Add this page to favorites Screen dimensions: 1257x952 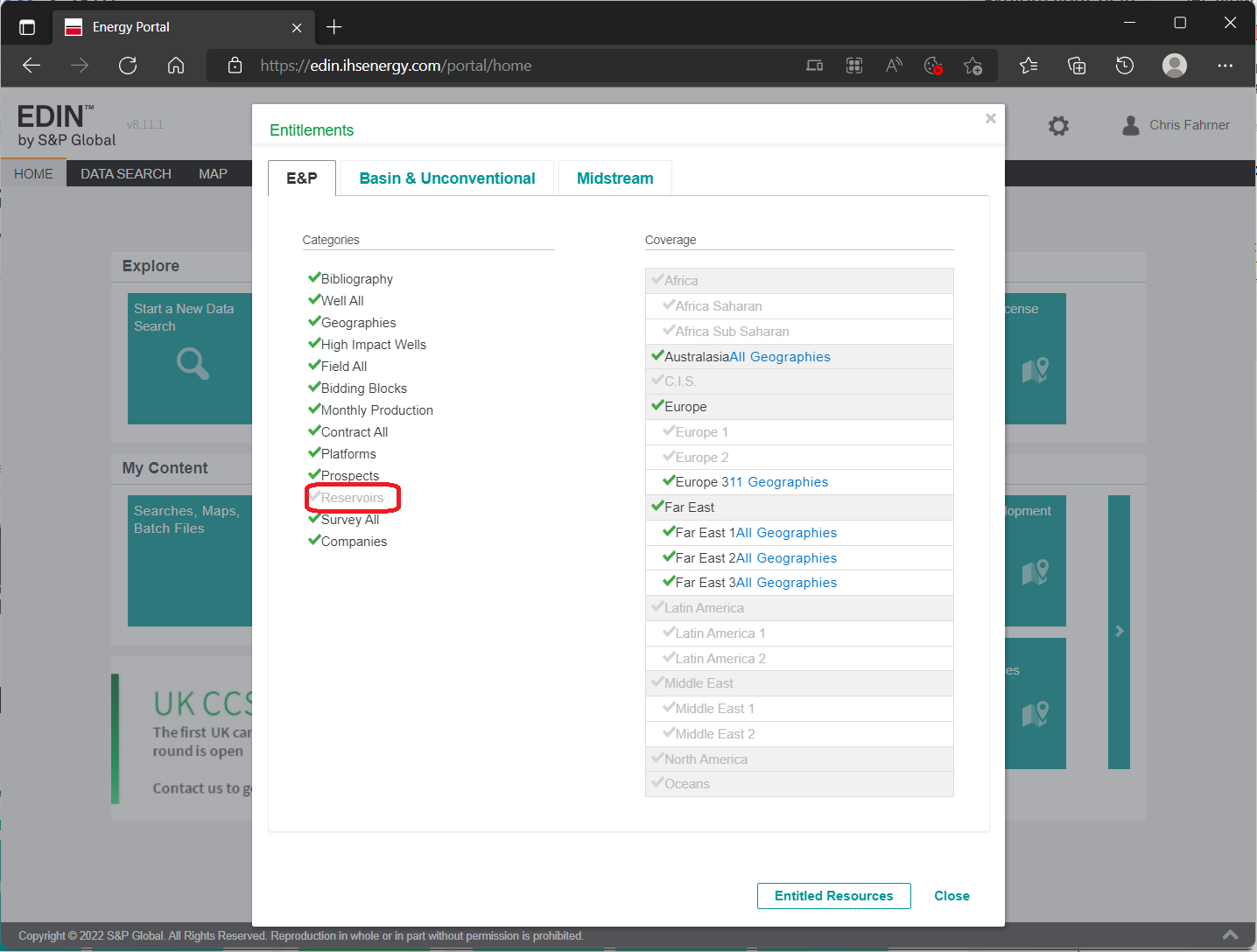973,66
